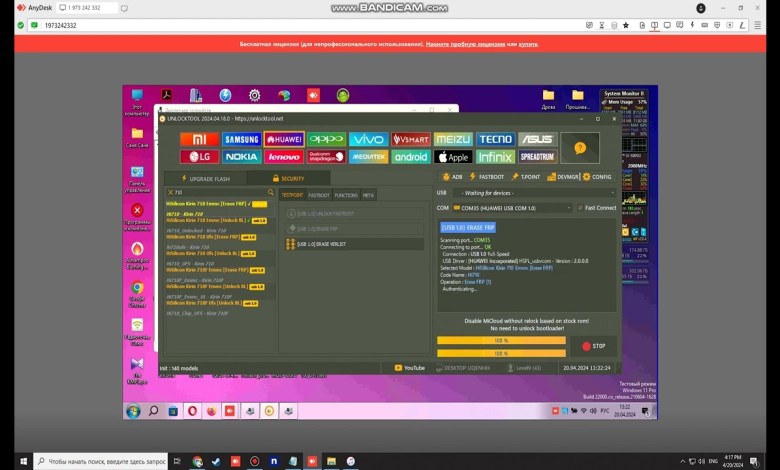Toggle the Fast Connect checkbox
Image resolution: width=780 pixels, height=470 pixels.
click(579, 208)
